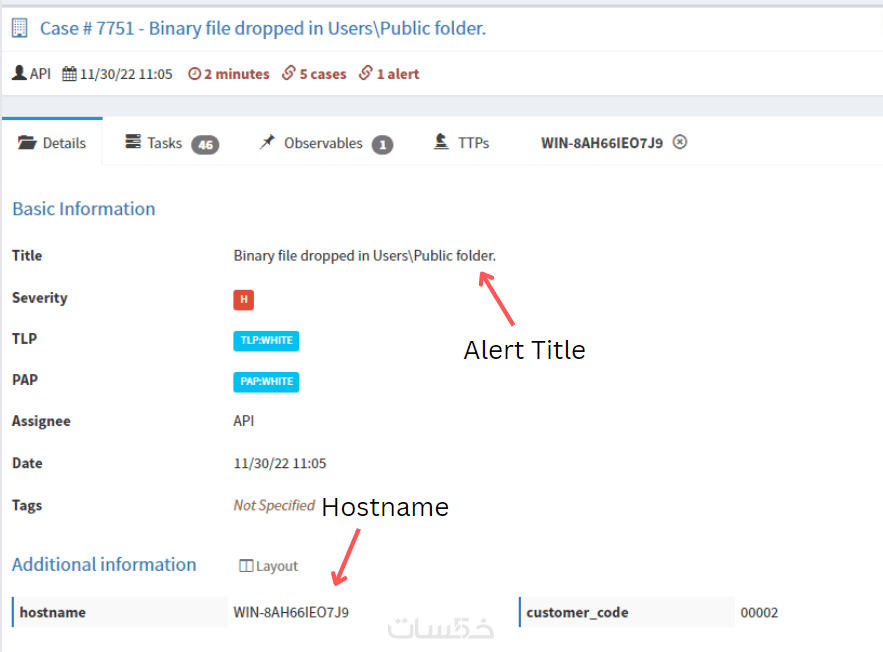Open the case title link Case # 7751
This screenshot has width=883, height=652.
[x=262, y=28]
